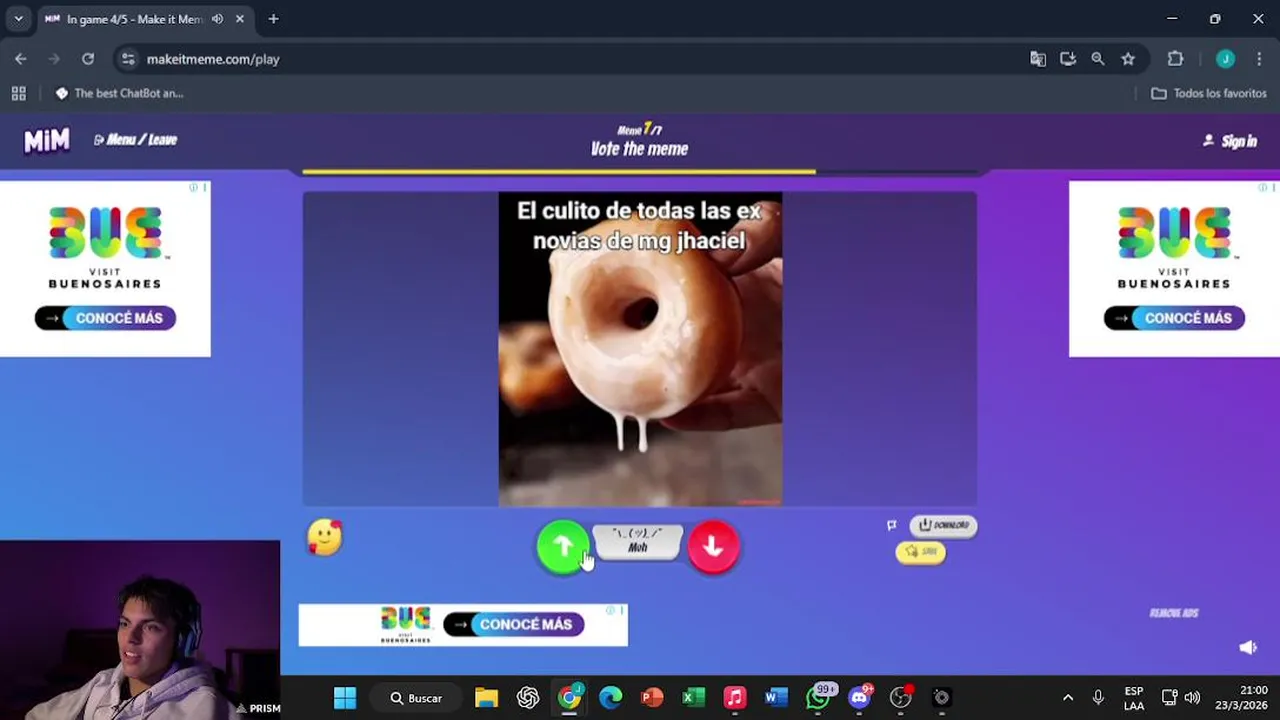Open the volume tray icon
This screenshot has height=720, width=1280.
[x=1192, y=698]
